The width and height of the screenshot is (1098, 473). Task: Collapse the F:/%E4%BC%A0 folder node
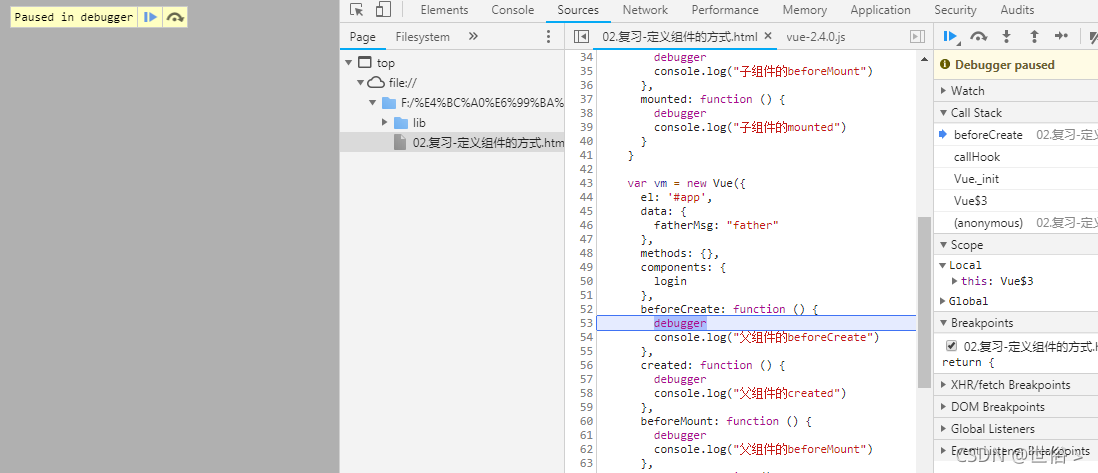373,103
